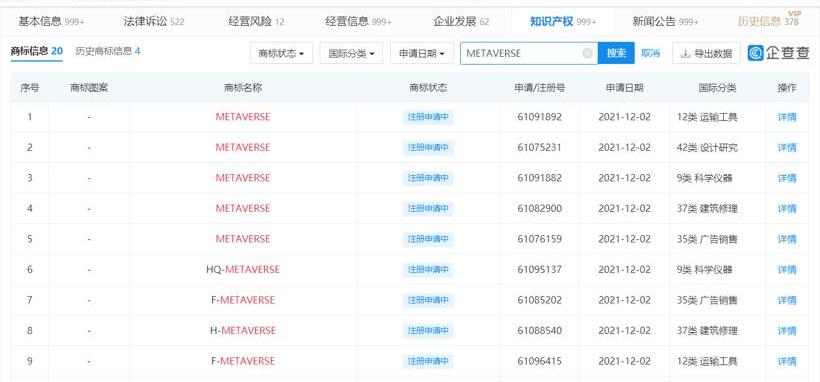Image resolution: width=820 pixels, height=382 pixels.
Task: Click H-METAVERSE trademark name
Action: point(243,331)
